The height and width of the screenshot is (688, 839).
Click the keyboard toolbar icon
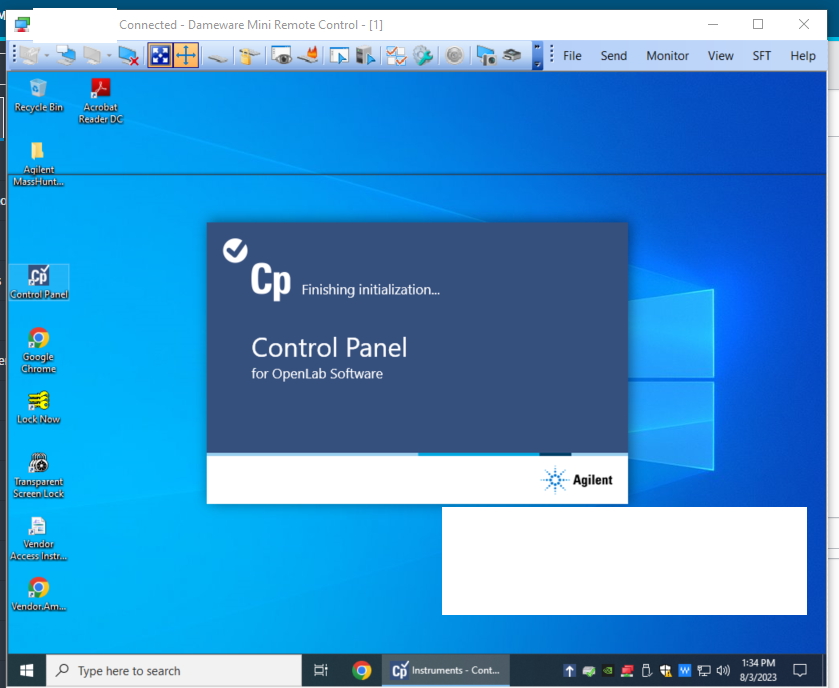218,57
